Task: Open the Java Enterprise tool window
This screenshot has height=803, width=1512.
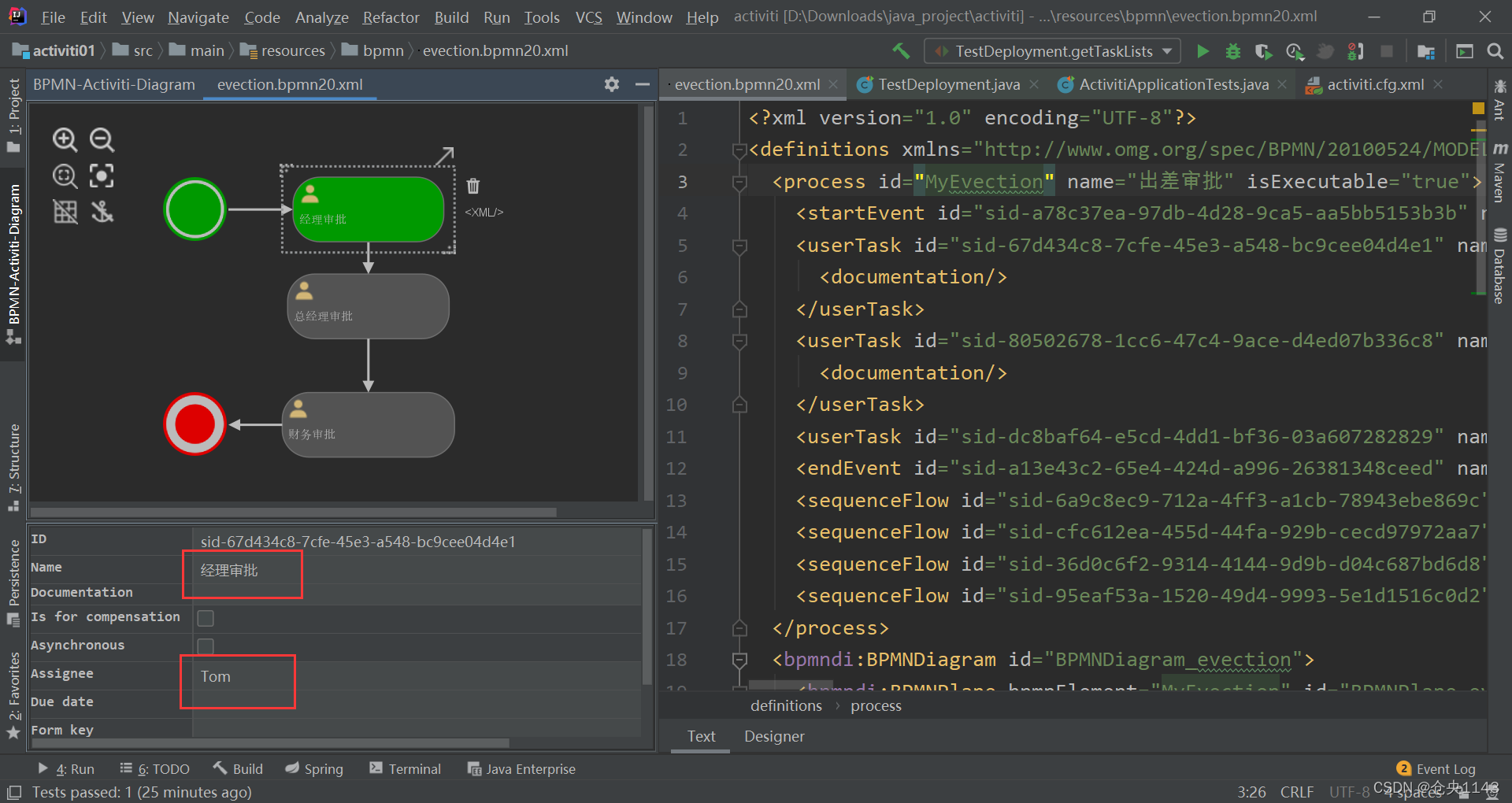Action: [521, 769]
